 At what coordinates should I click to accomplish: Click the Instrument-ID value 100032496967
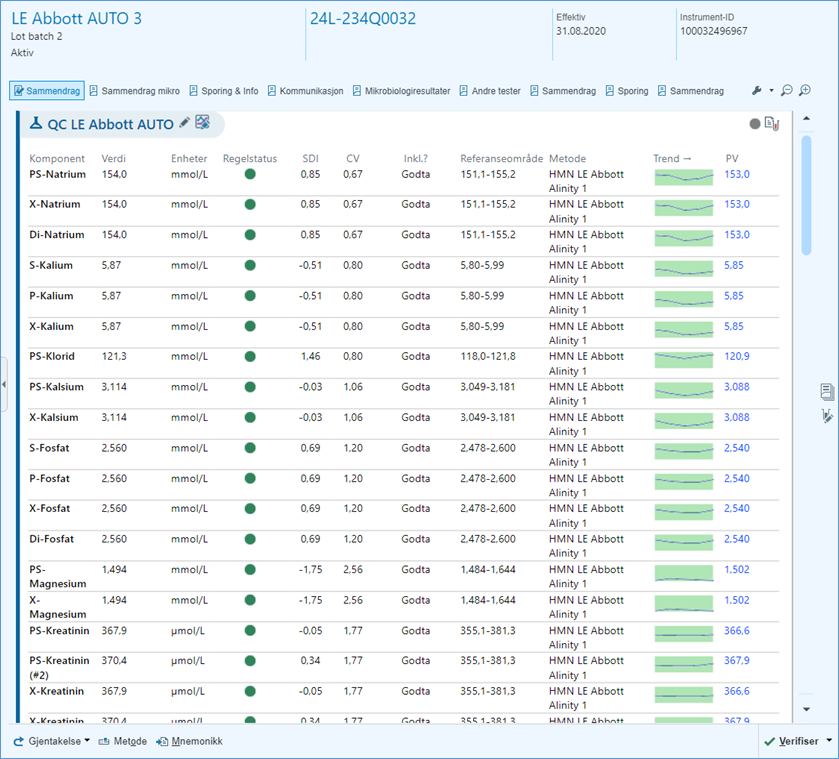[714, 31]
